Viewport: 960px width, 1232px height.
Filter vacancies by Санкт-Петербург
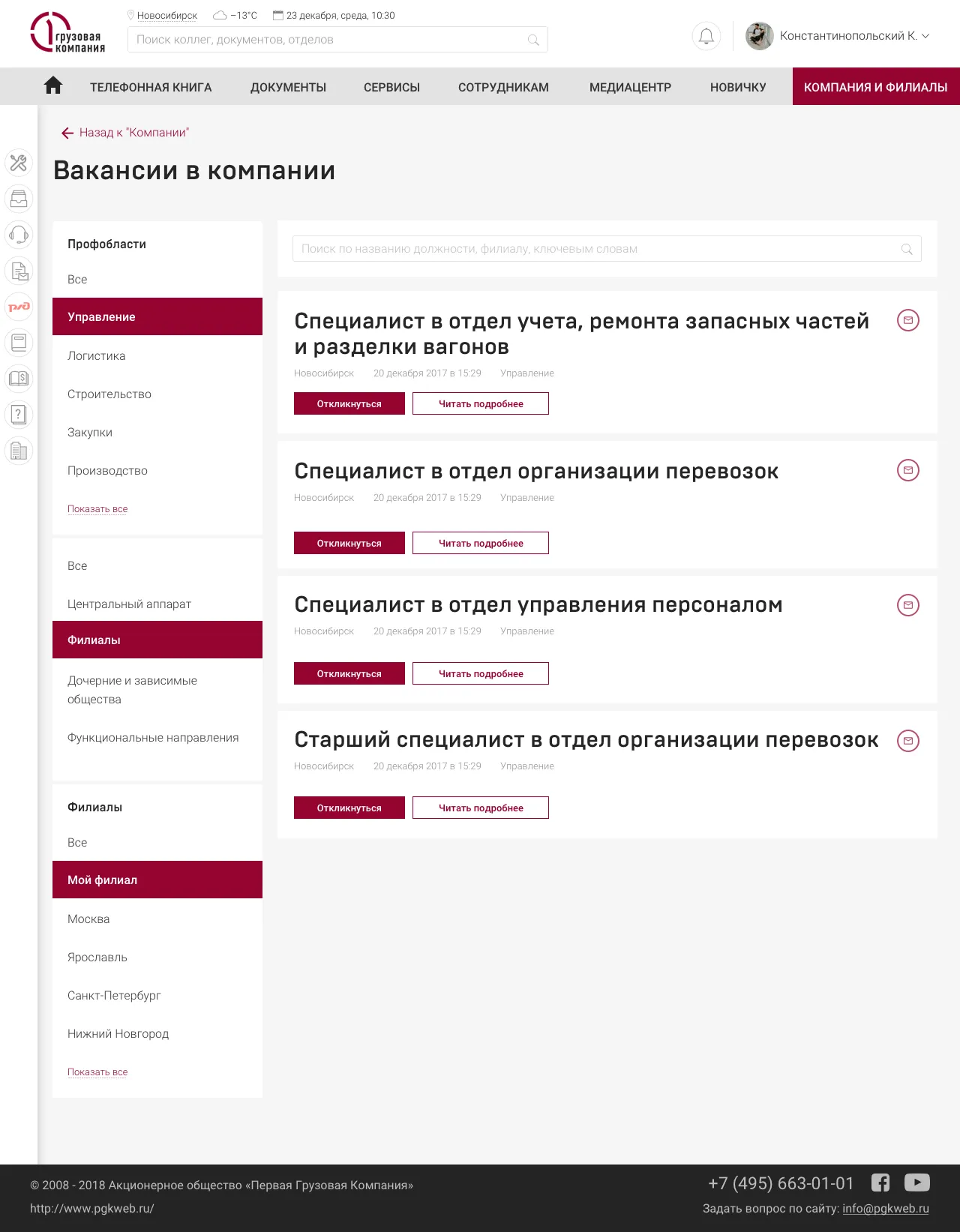click(114, 995)
